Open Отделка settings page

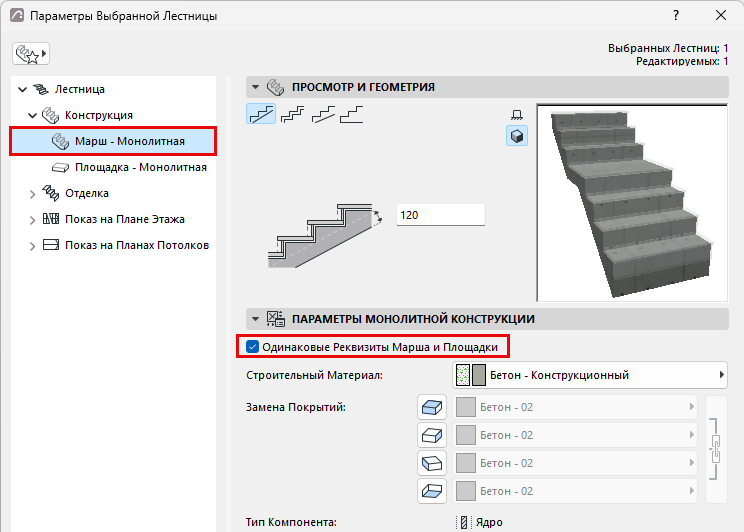point(87,193)
